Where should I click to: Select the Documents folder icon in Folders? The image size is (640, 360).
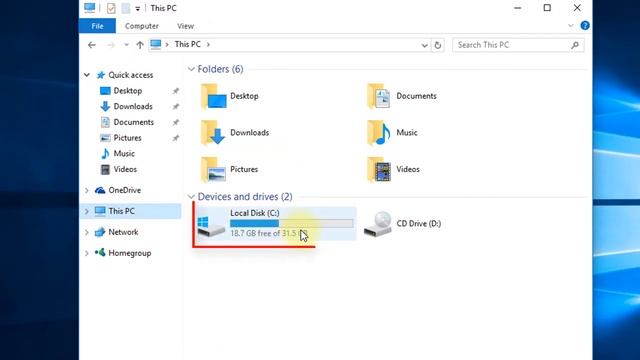pyautogui.click(x=379, y=96)
